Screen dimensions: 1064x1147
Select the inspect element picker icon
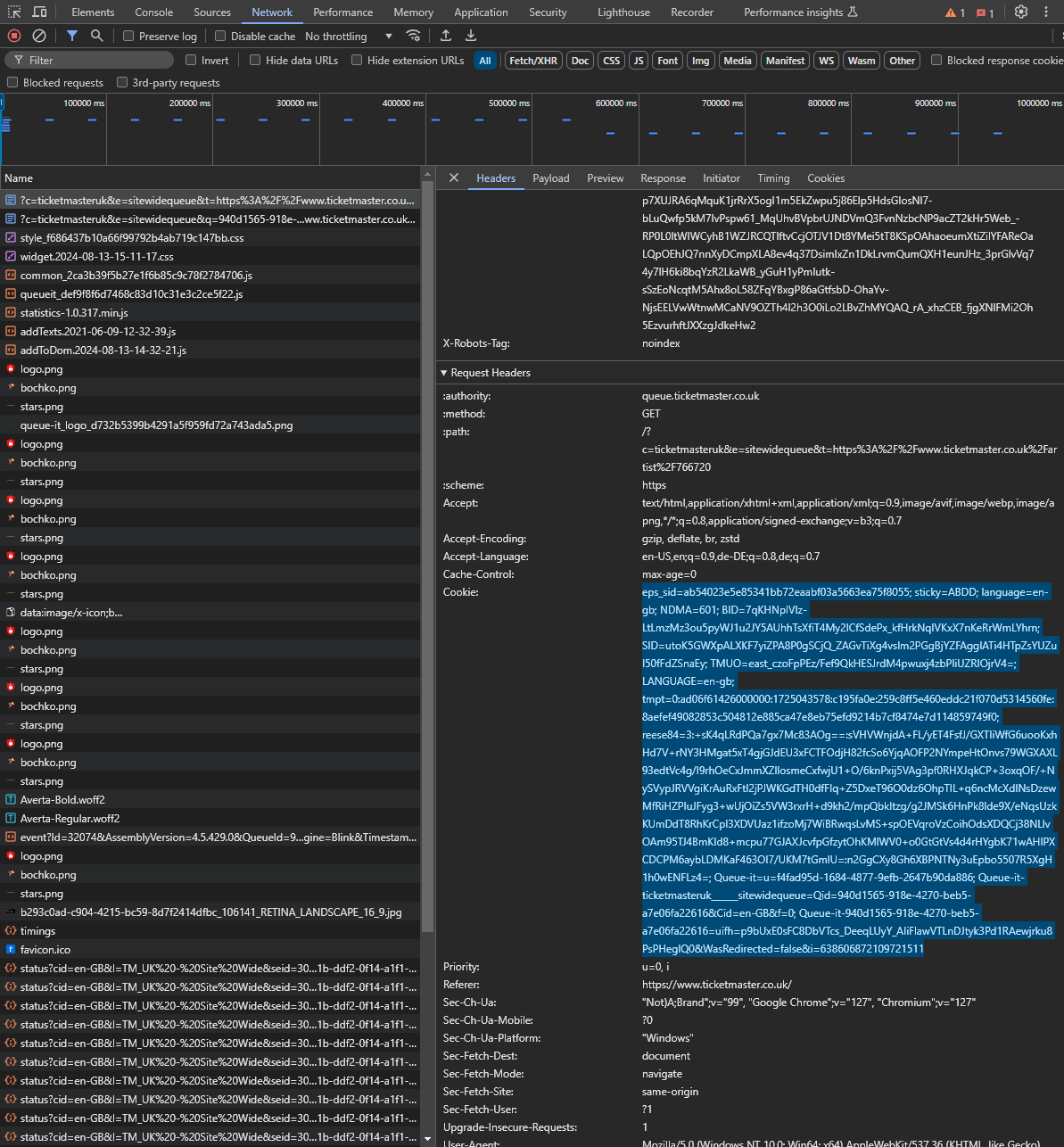tap(14, 12)
